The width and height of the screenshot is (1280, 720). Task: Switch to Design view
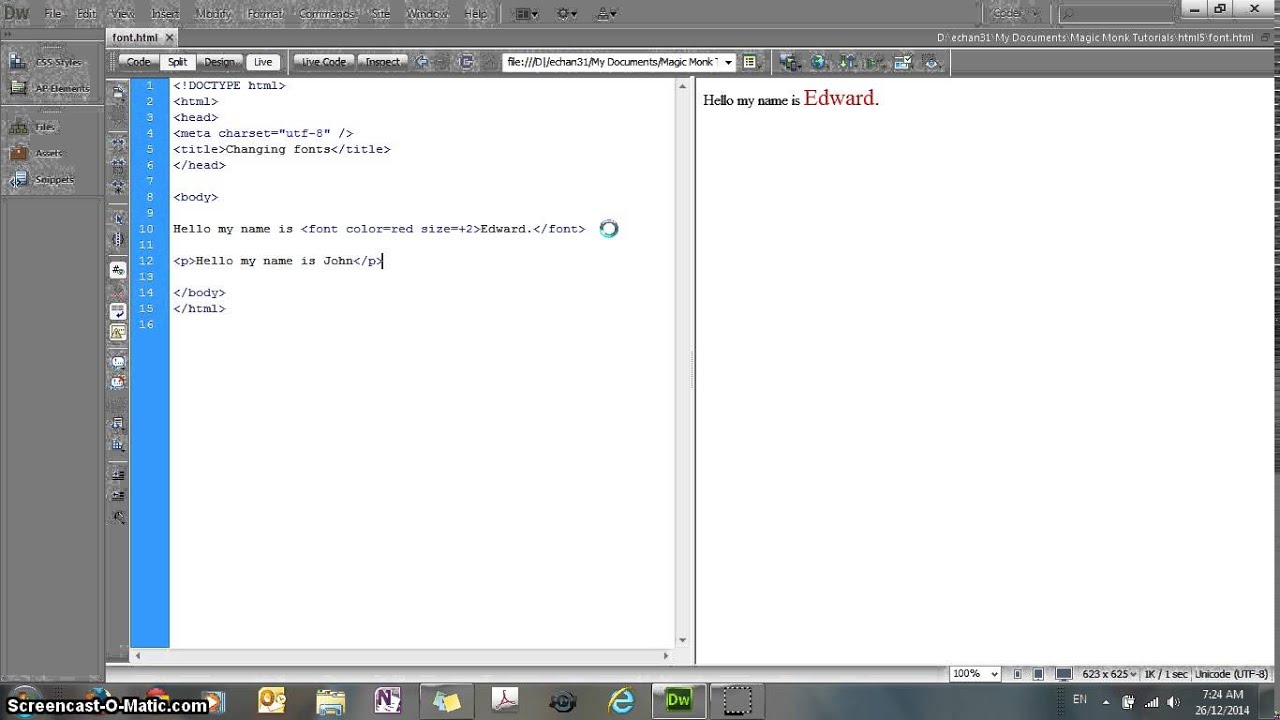(x=219, y=61)
